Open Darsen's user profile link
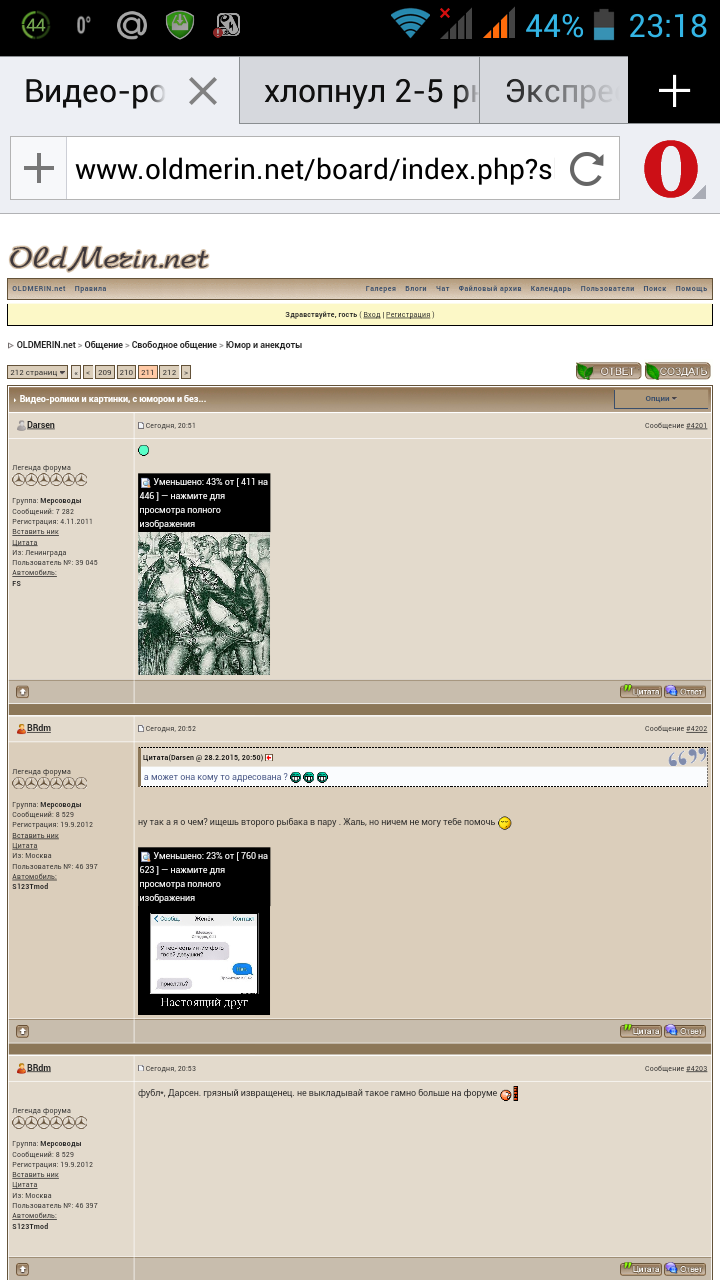 pos(41,425)
